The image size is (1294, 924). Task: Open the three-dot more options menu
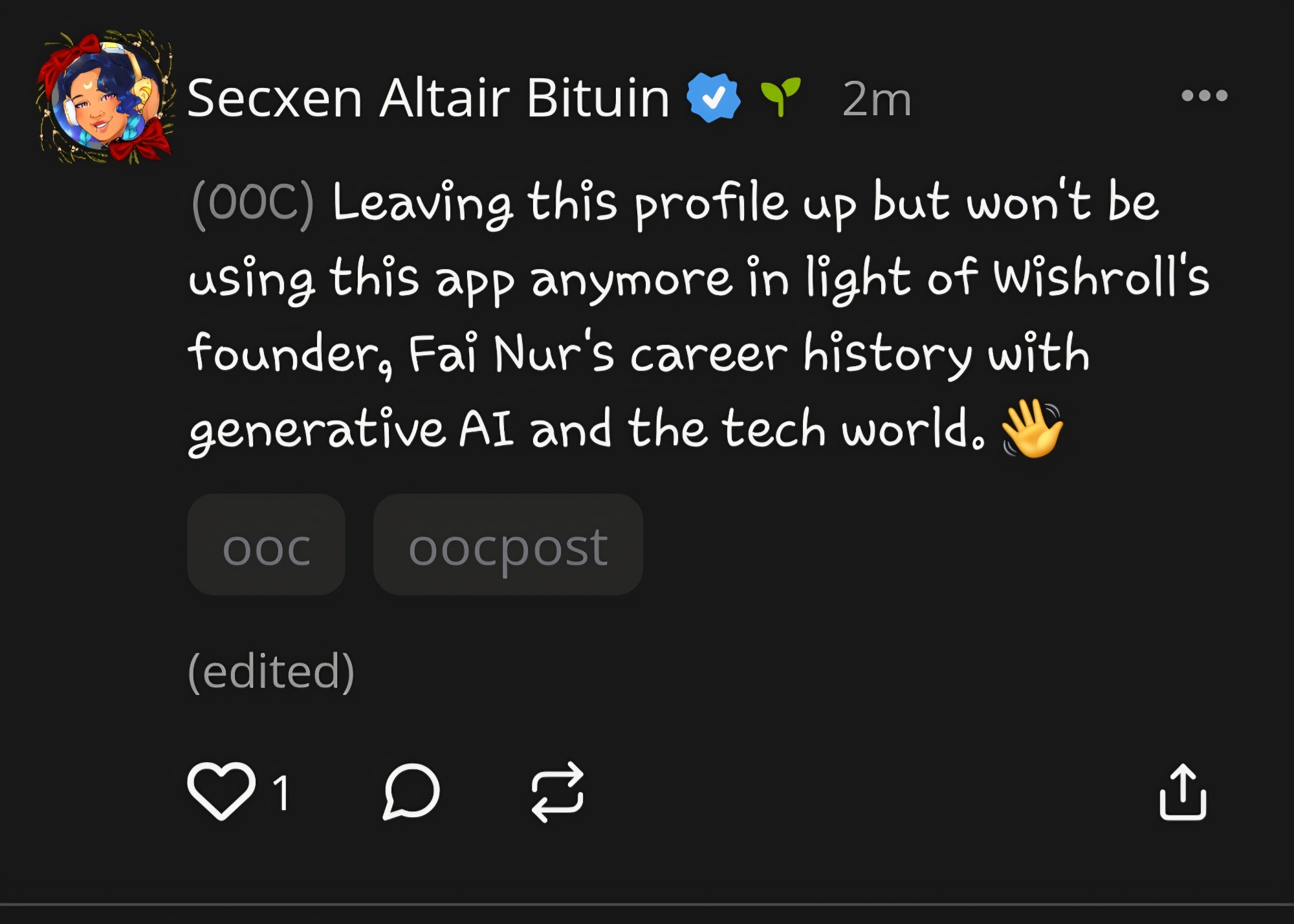pyautogui.click(x=1204, y=96)
